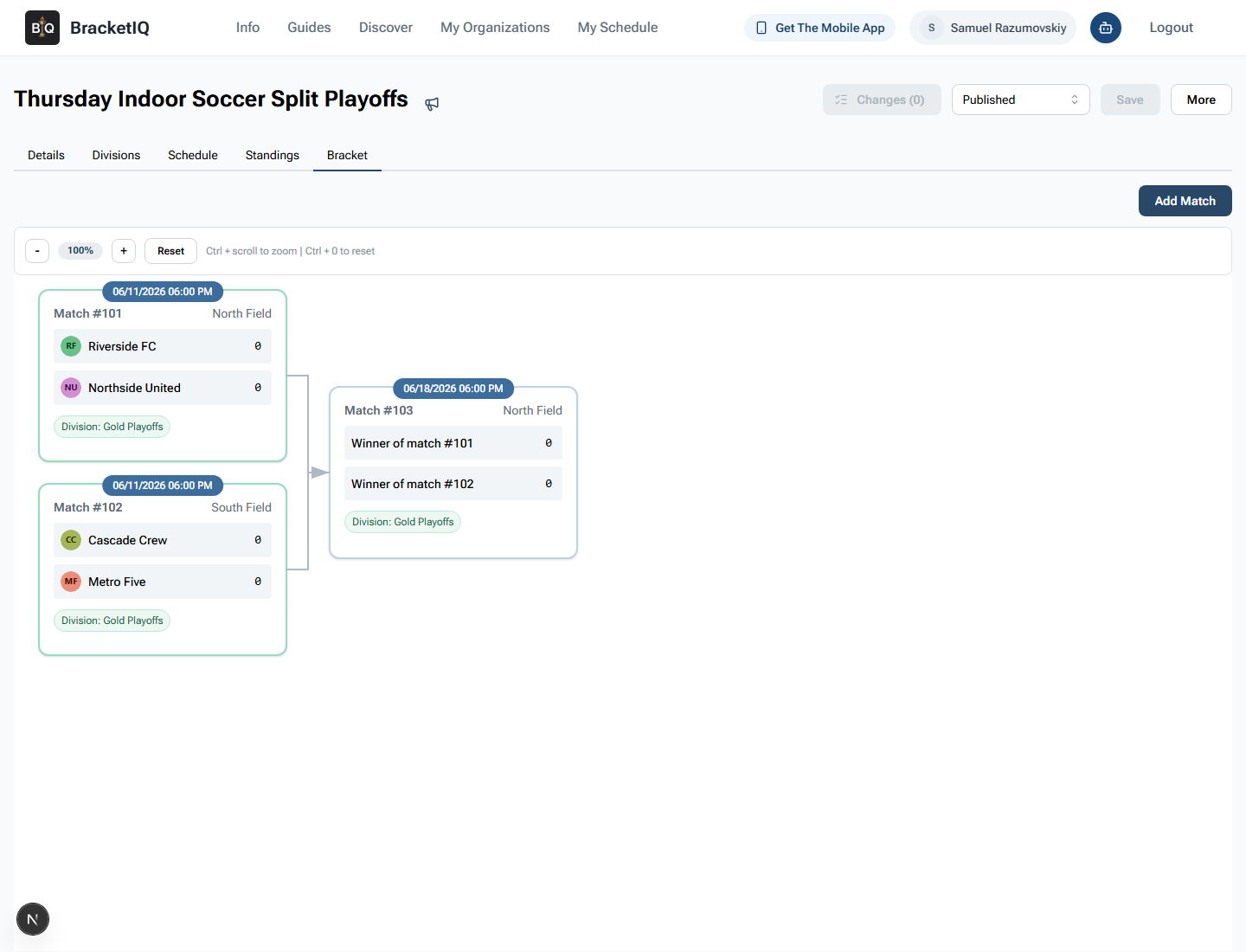Click the round N badge icon
Viewport: 1246px width, 952px height.
(x=33, y=919)
